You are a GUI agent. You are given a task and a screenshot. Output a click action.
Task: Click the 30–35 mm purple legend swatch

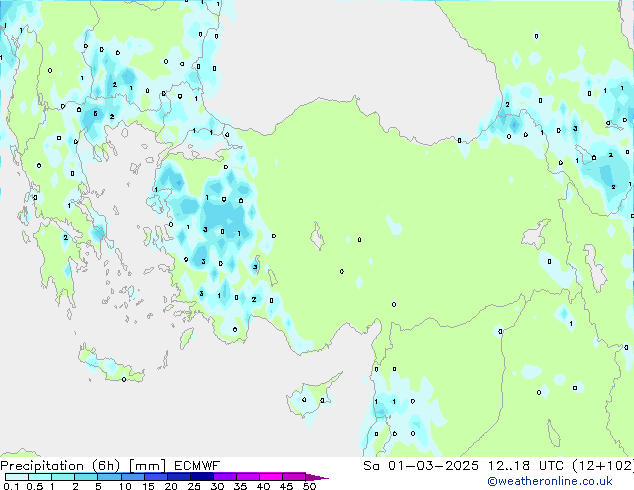tap(225, 477)
